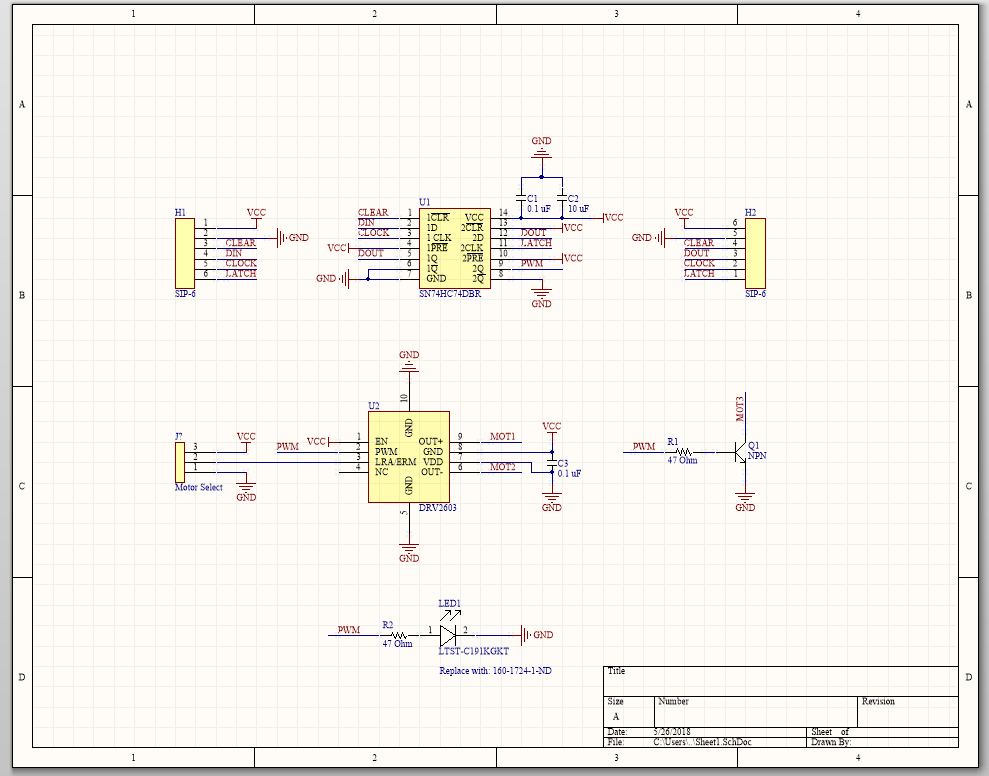This screenshot has width=989, height=776.
Task: Click the MOT3 net label above Q1
Action: point(740,409)
